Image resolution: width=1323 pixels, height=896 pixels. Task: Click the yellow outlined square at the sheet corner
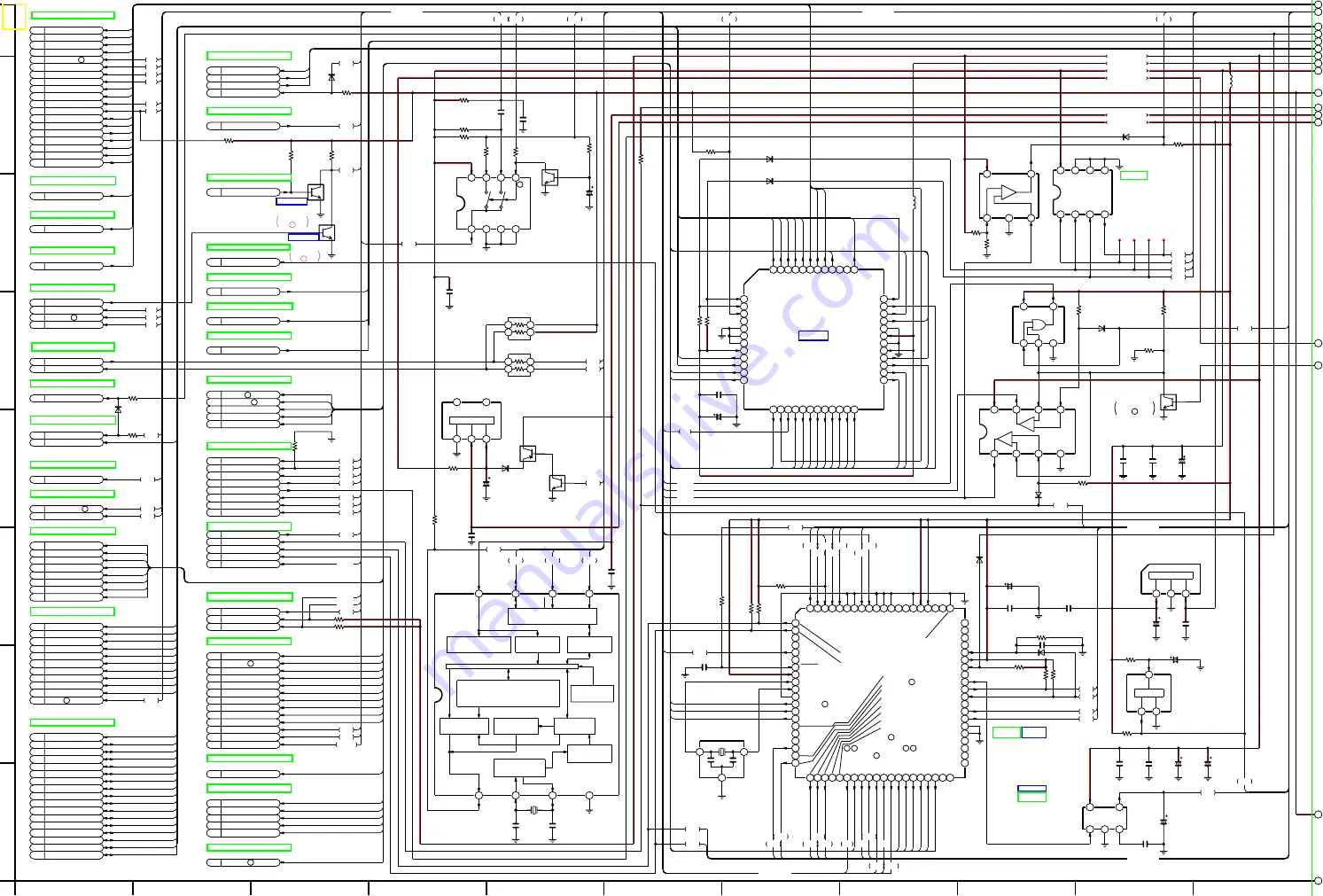coord(13,18)
